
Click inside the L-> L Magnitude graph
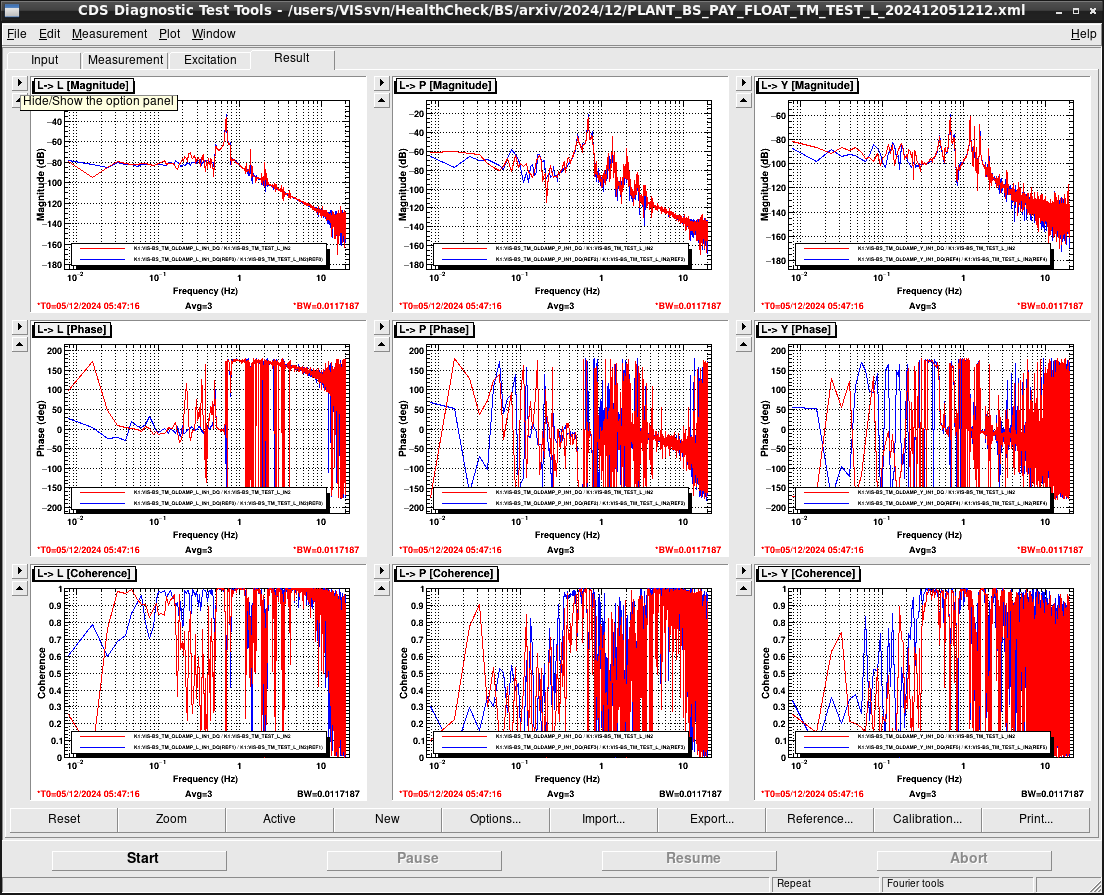pyautogui.click(x=207, y=184)
